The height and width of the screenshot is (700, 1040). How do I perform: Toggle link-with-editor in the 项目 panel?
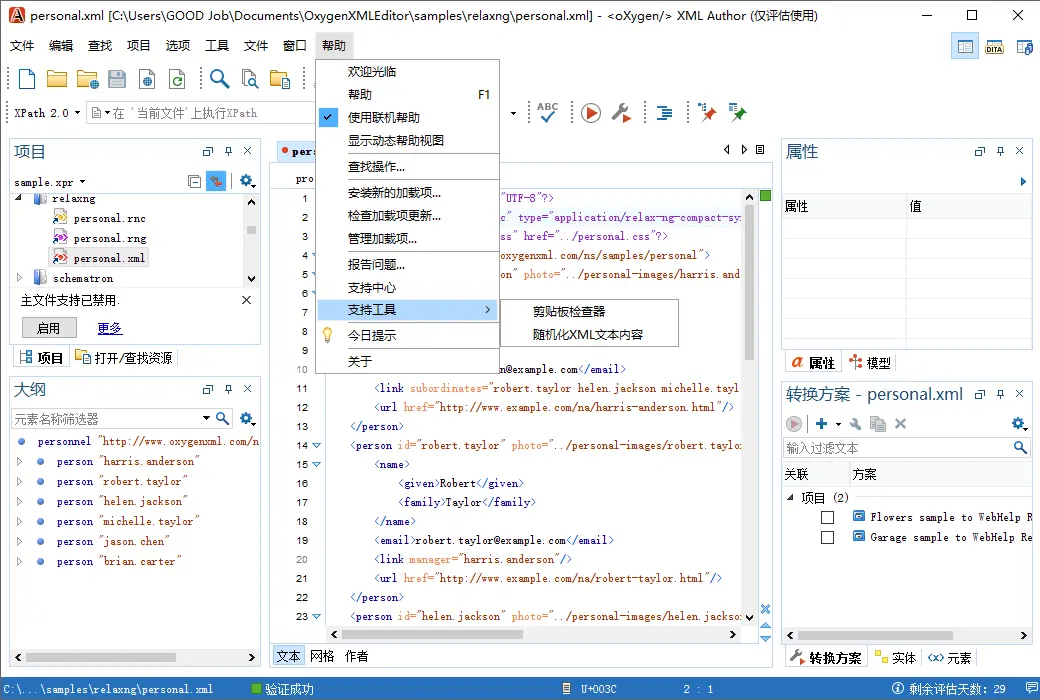coord(216,181)
